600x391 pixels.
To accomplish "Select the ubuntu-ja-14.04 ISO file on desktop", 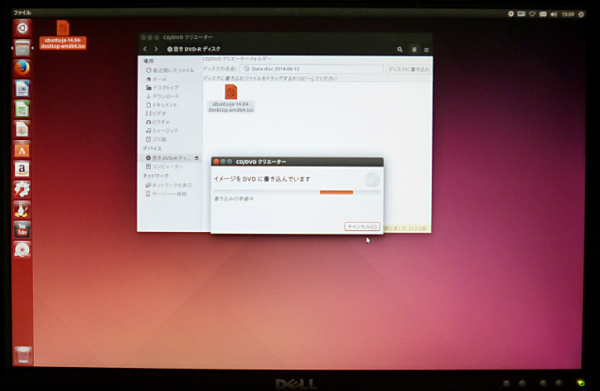I will pyautogui.click(x=63, y=35).
